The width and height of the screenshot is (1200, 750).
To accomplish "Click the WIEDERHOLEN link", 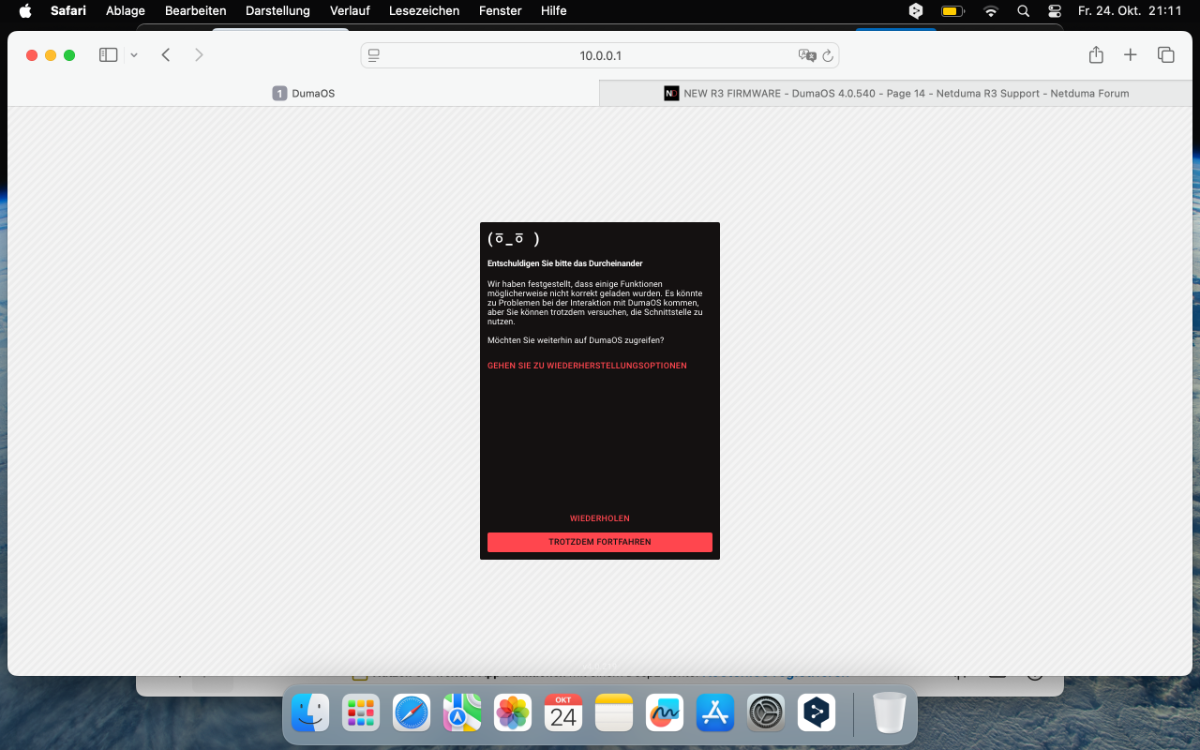I will coord(600,518).
